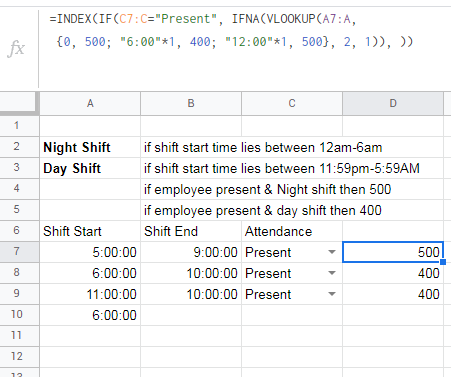Open the Attendance dropdown in row 7
Screen dimensions: 451x377
pyautogui.click(x=332, y=252)
